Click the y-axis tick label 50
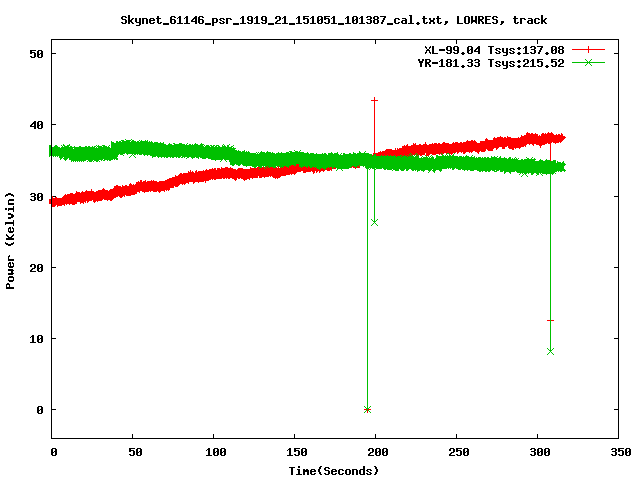The height and width of the screenshot is (480, 640). click(x=34, y=54)
